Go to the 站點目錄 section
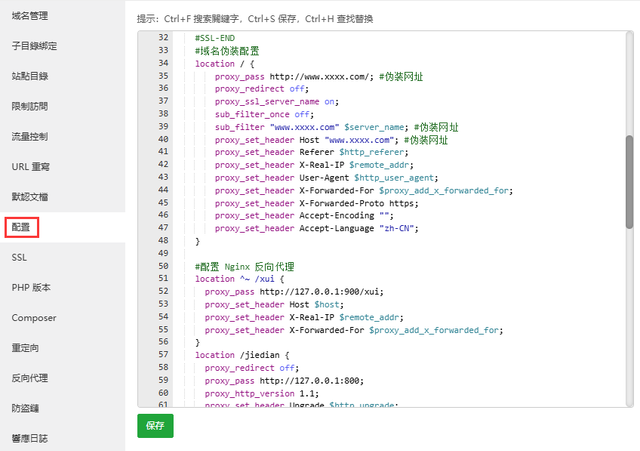 click(x=30, y=76)
